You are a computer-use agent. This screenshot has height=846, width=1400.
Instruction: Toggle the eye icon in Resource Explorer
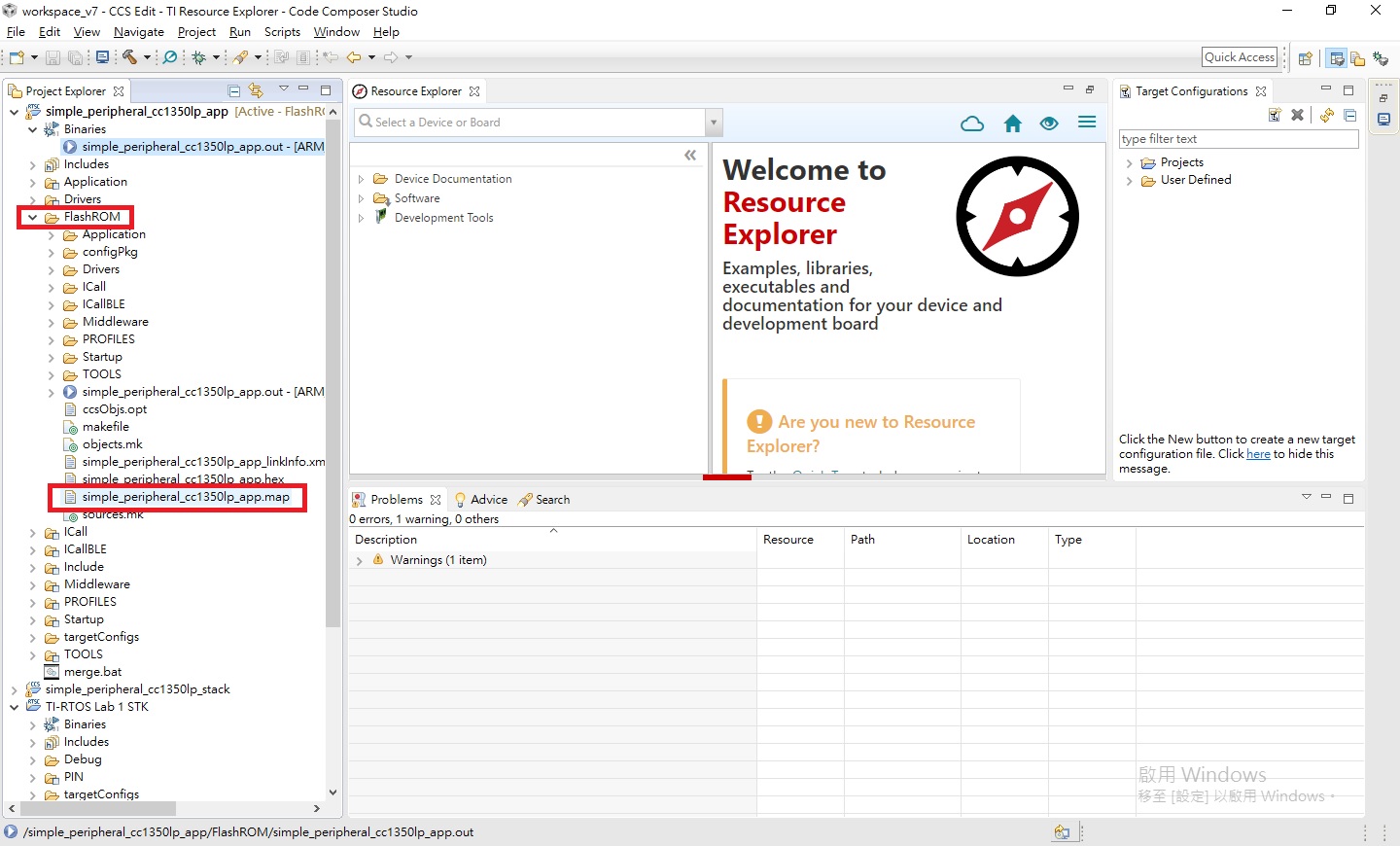(x=1049, y=123)
